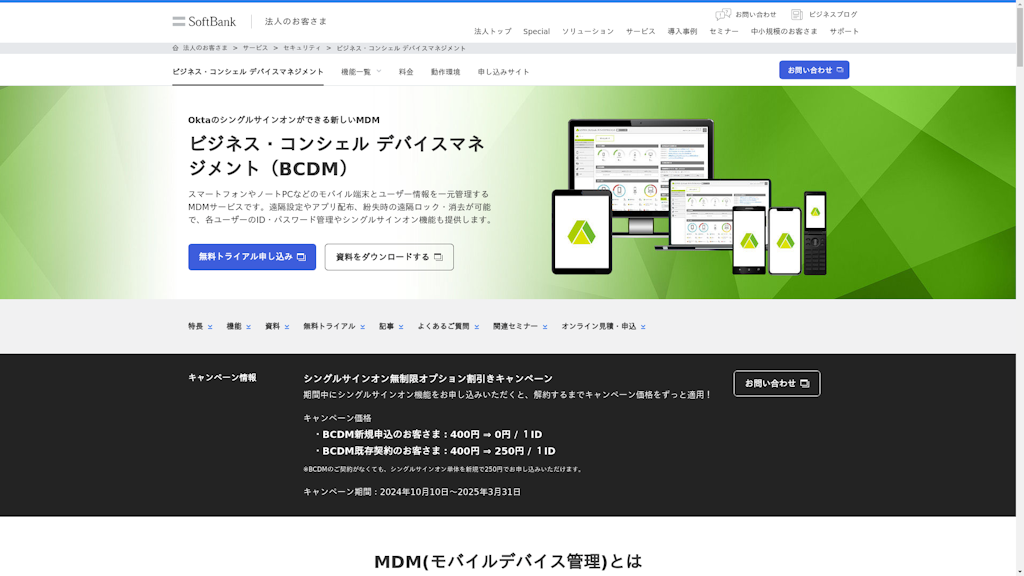1024x576 pixels.
Task: Click the external-link icon on 無料トライアル申し込み
Action: [303, 257]
